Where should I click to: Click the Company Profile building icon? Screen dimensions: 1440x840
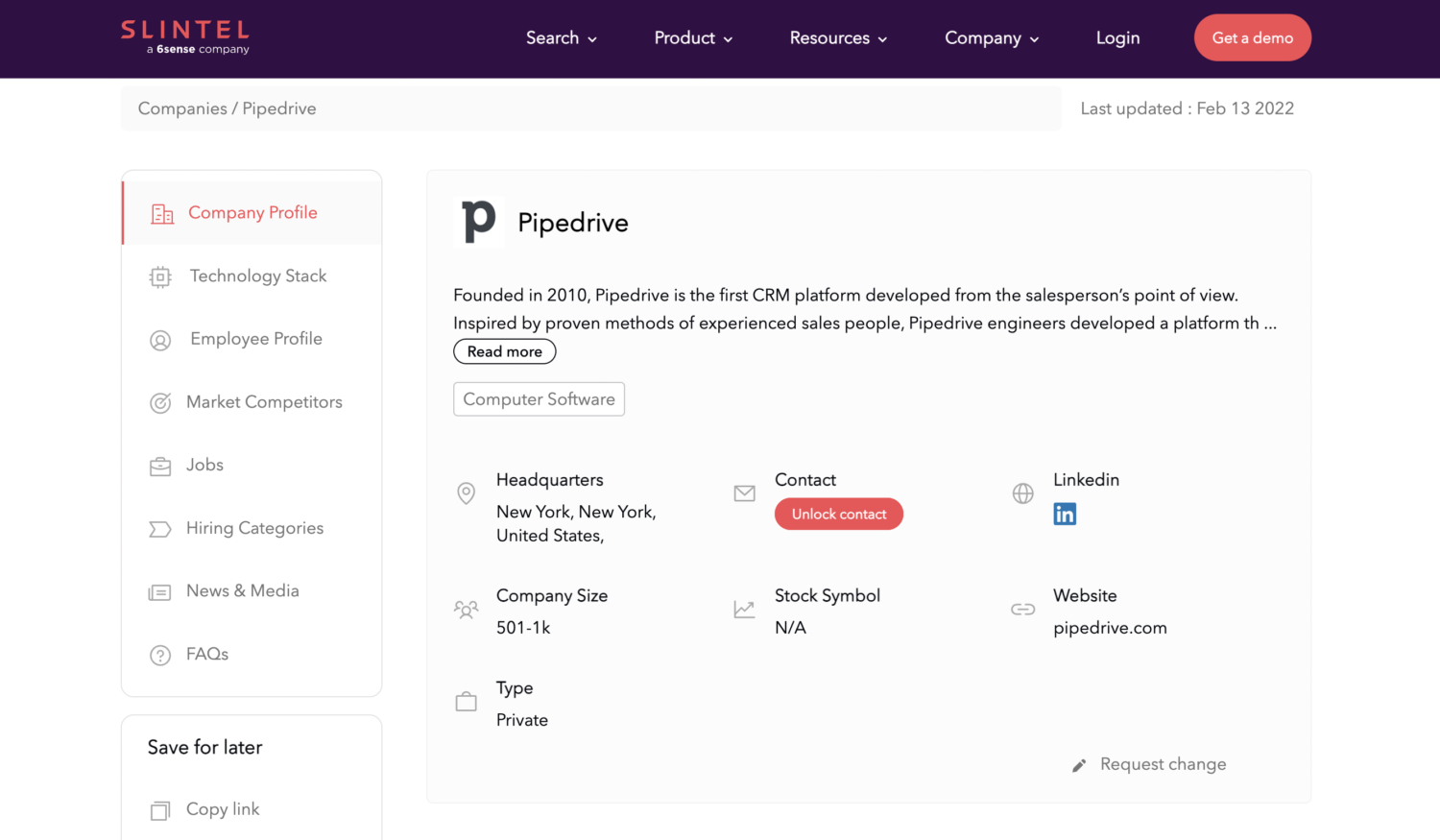coord(162,213)
